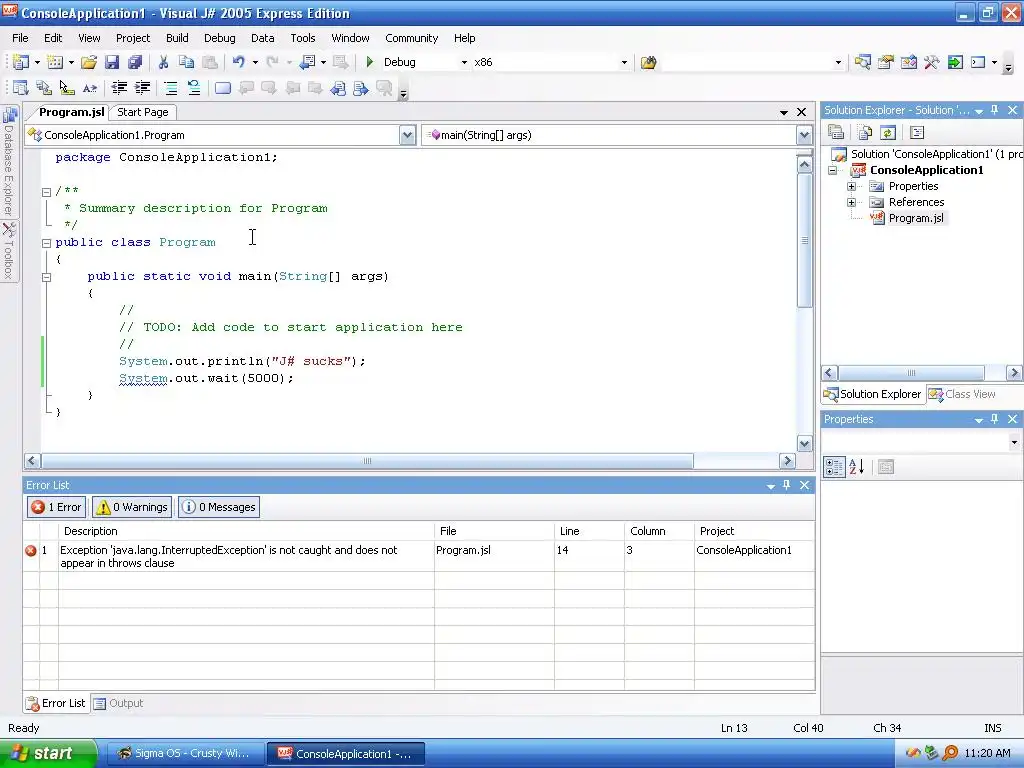Click the Description column header
1024x768 pixels.
point(246,531)
